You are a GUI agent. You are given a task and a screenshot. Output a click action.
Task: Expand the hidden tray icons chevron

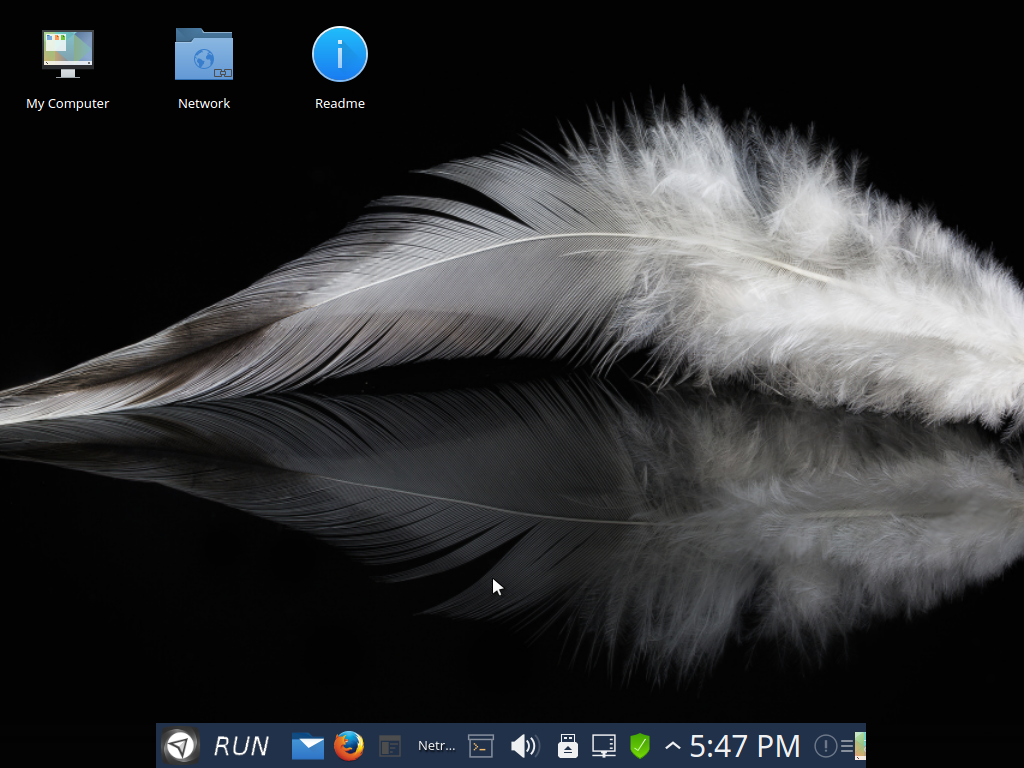click(x=671, y=746)
